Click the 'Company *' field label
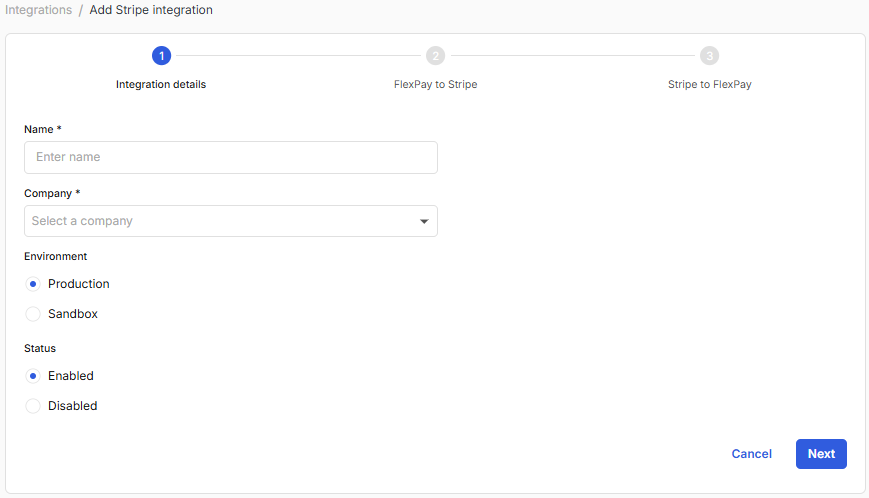 click(52, 193)
